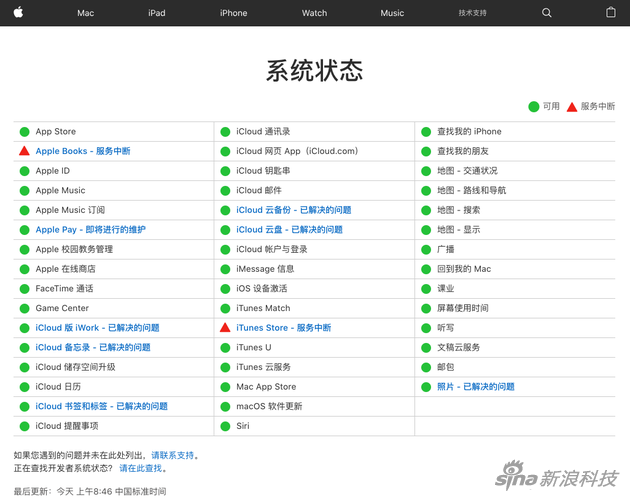
Task: Click the 请联系支持 link
Action: tap(172, 455)
